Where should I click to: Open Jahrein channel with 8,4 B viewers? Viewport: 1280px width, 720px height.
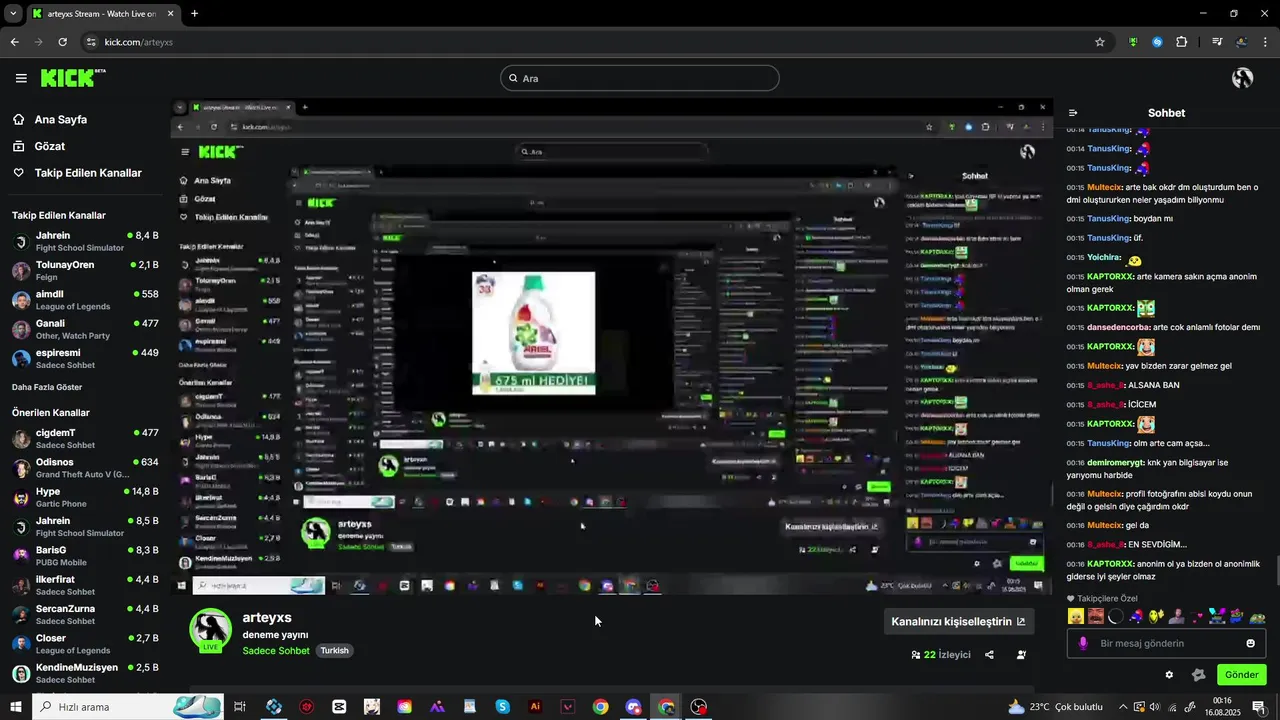point(86,242)
